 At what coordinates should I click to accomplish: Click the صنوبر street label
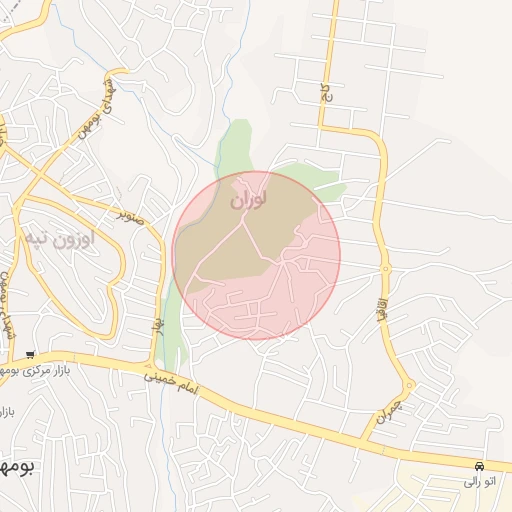coord(130,217)
